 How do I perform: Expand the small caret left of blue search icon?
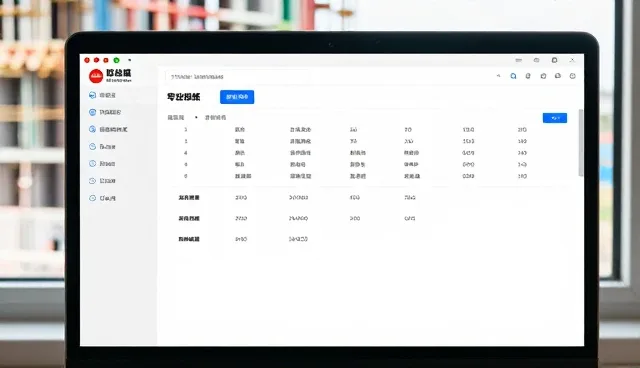click(x=498, y=76)
